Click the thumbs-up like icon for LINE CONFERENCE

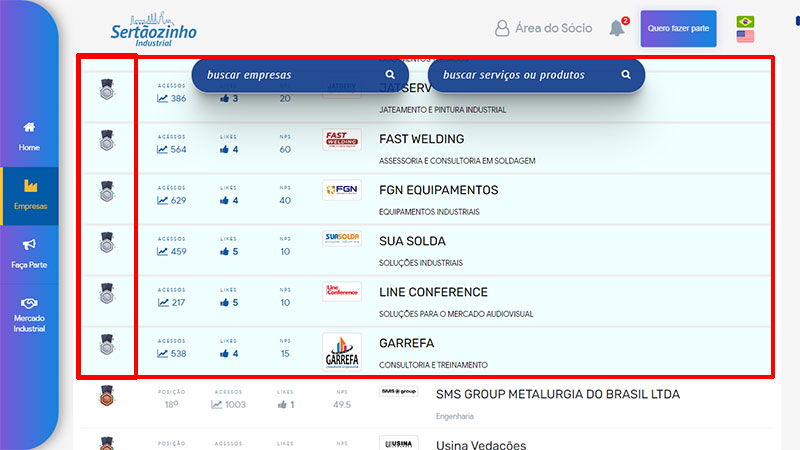(224, 303)
